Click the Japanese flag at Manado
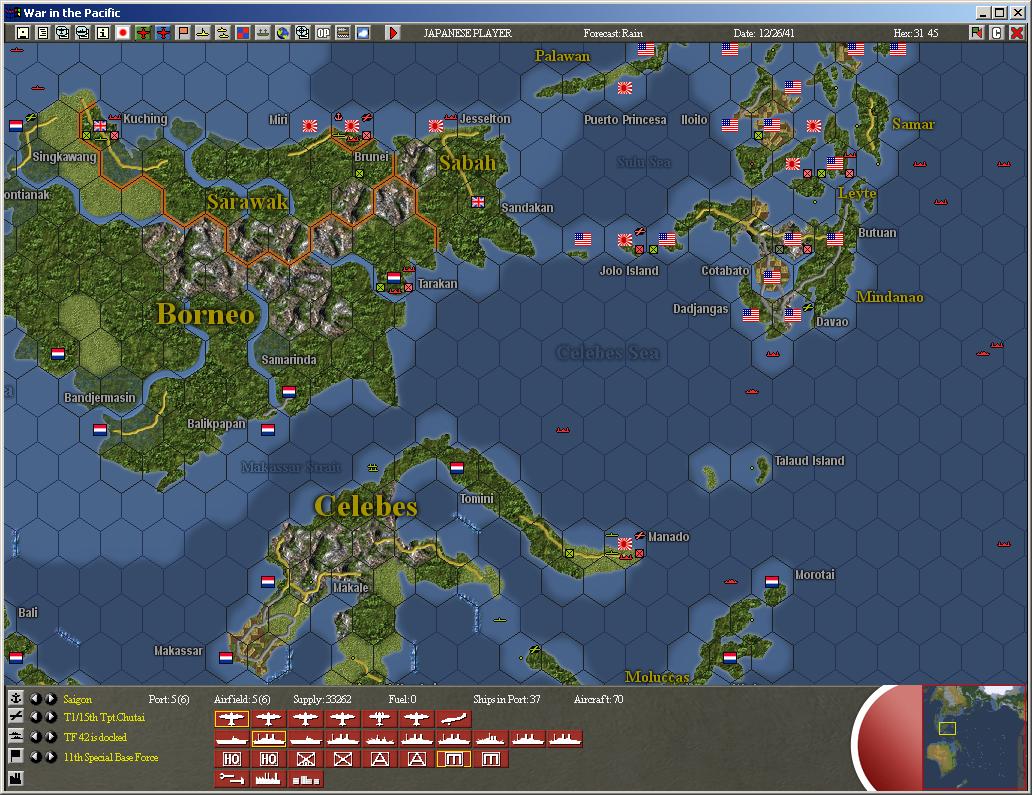 tap(625, 544)
